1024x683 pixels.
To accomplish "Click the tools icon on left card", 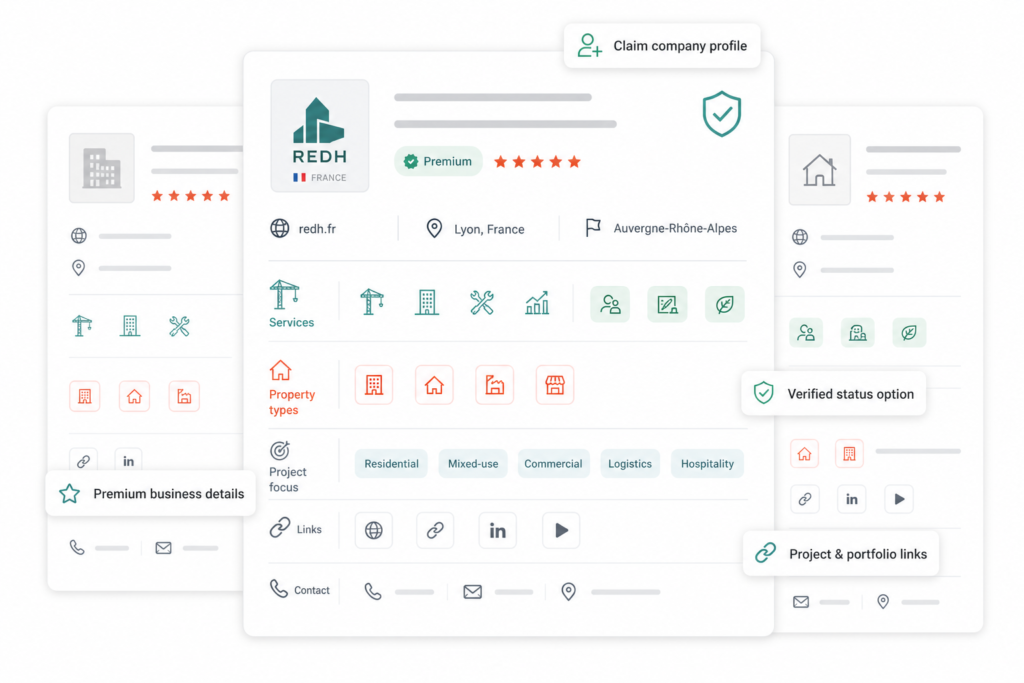I will pyautogui.click(x=179, y=326).
